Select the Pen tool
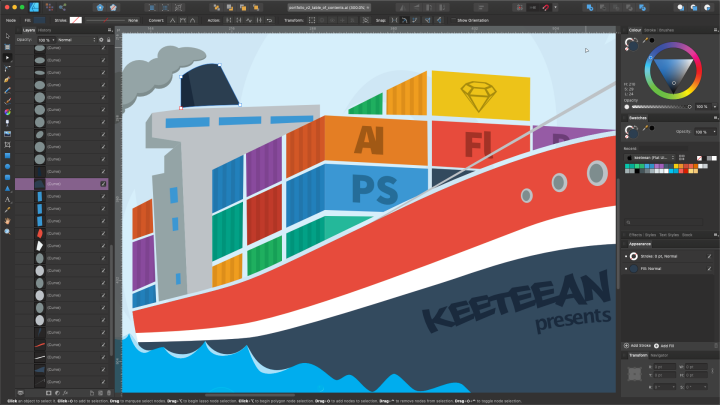The image size is (720, 405). click(x=7, y=79)
